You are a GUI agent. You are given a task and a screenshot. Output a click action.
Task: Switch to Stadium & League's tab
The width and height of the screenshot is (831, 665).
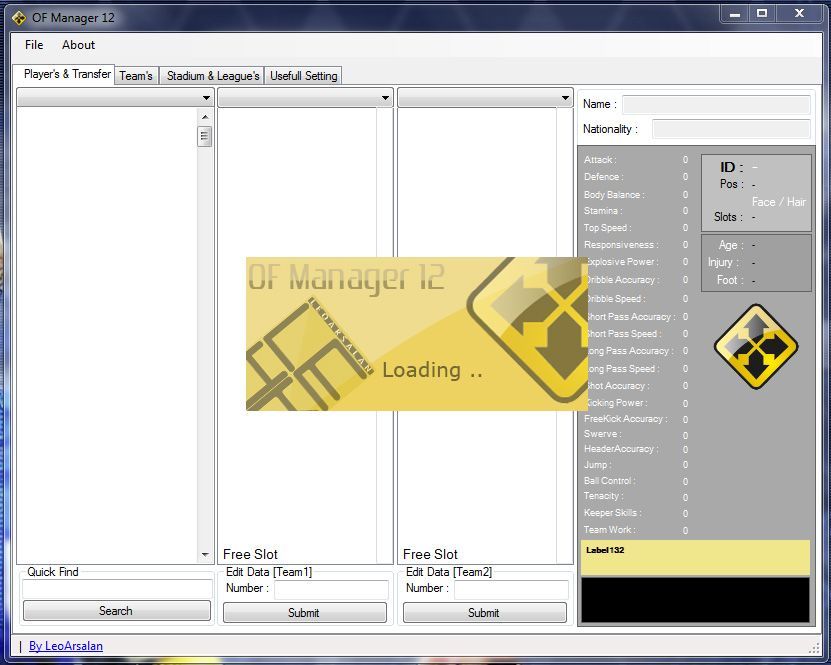pyautogui.click(x=213, y=76)
